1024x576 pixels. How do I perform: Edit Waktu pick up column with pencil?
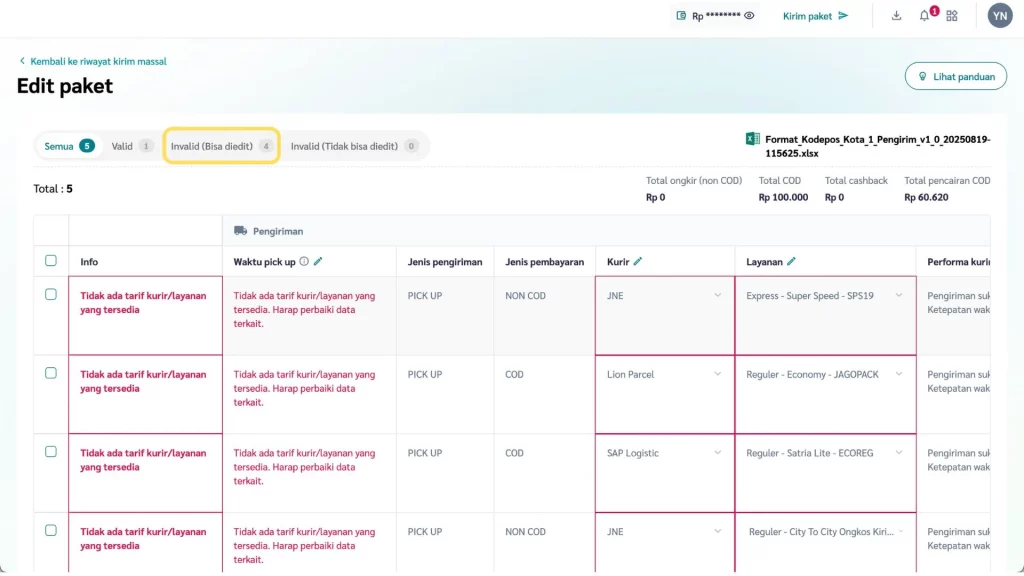point(318,262)
